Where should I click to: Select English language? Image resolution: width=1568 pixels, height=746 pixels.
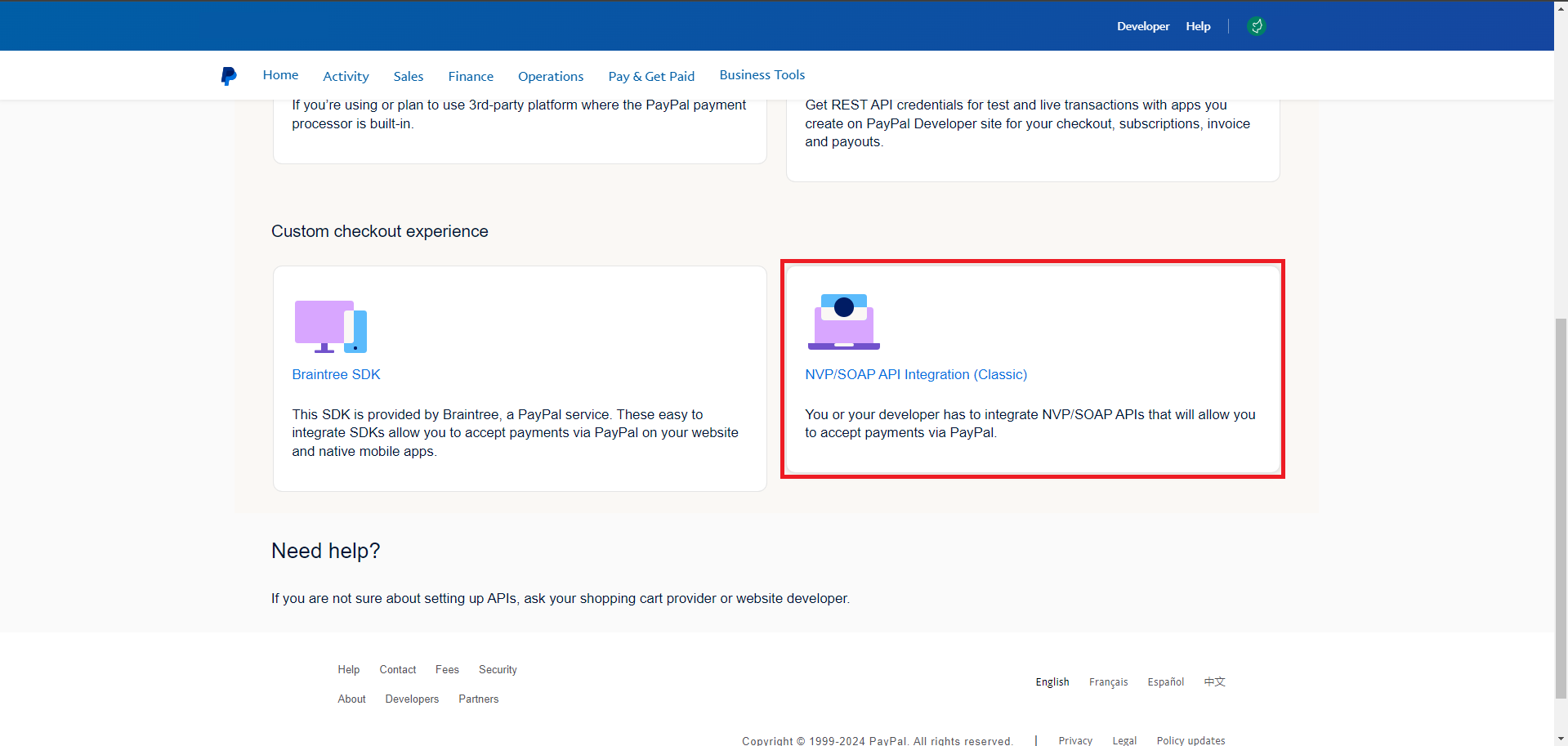(x=1052, y=681)
